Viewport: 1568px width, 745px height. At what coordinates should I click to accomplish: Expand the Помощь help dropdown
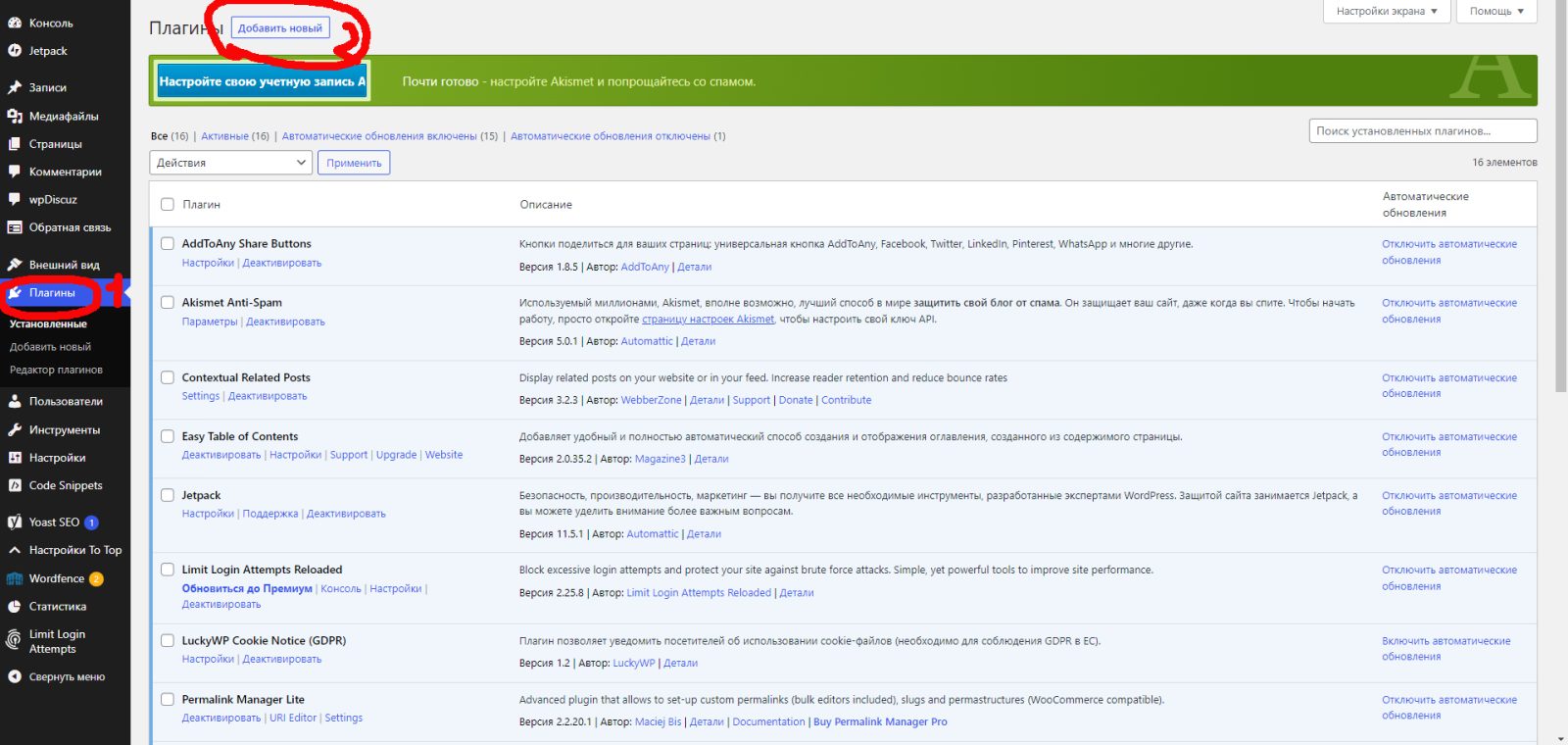pos(1496,11)
